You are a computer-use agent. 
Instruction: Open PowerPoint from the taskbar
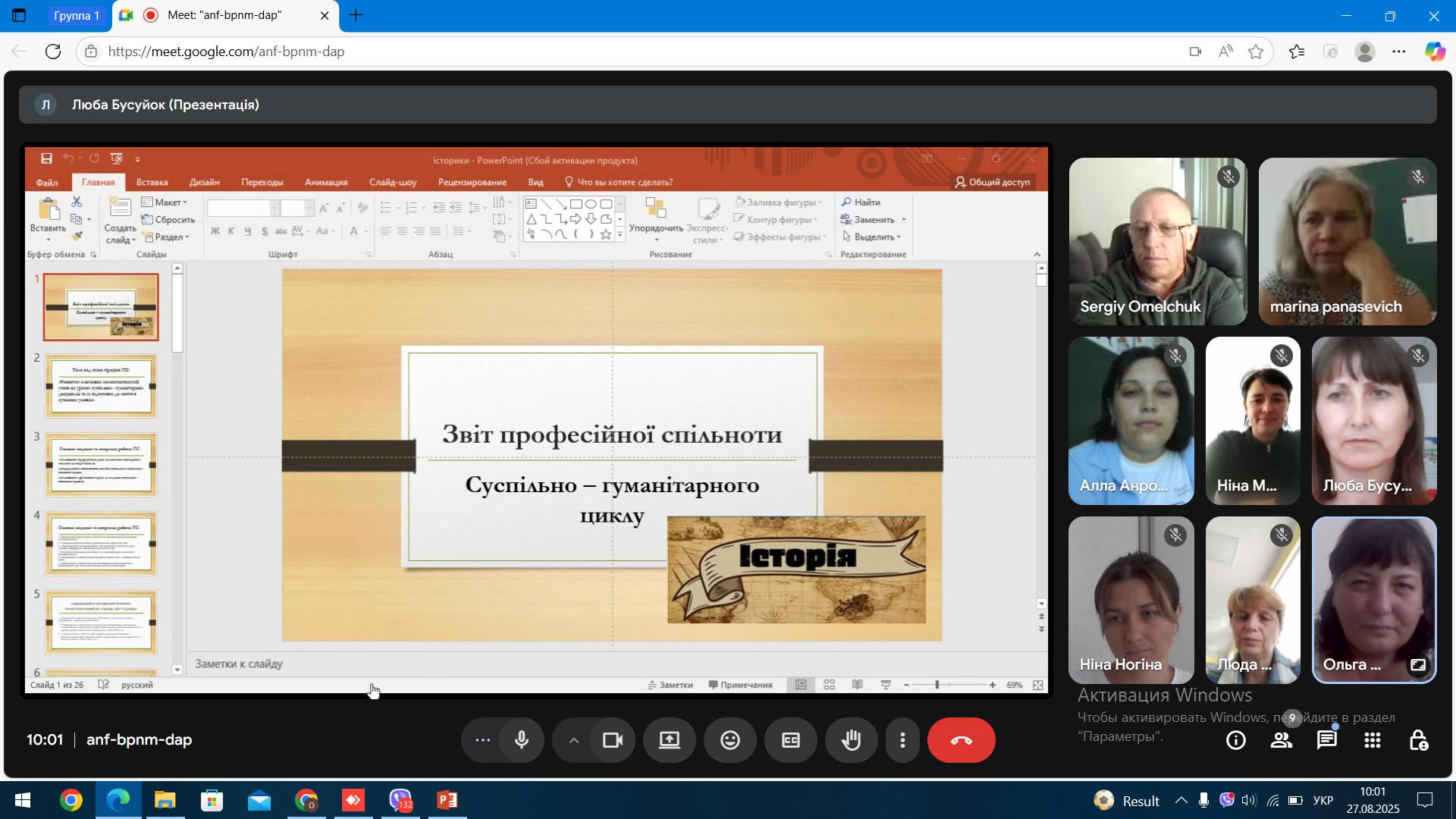pyautogui.click(x=447, y=801)
